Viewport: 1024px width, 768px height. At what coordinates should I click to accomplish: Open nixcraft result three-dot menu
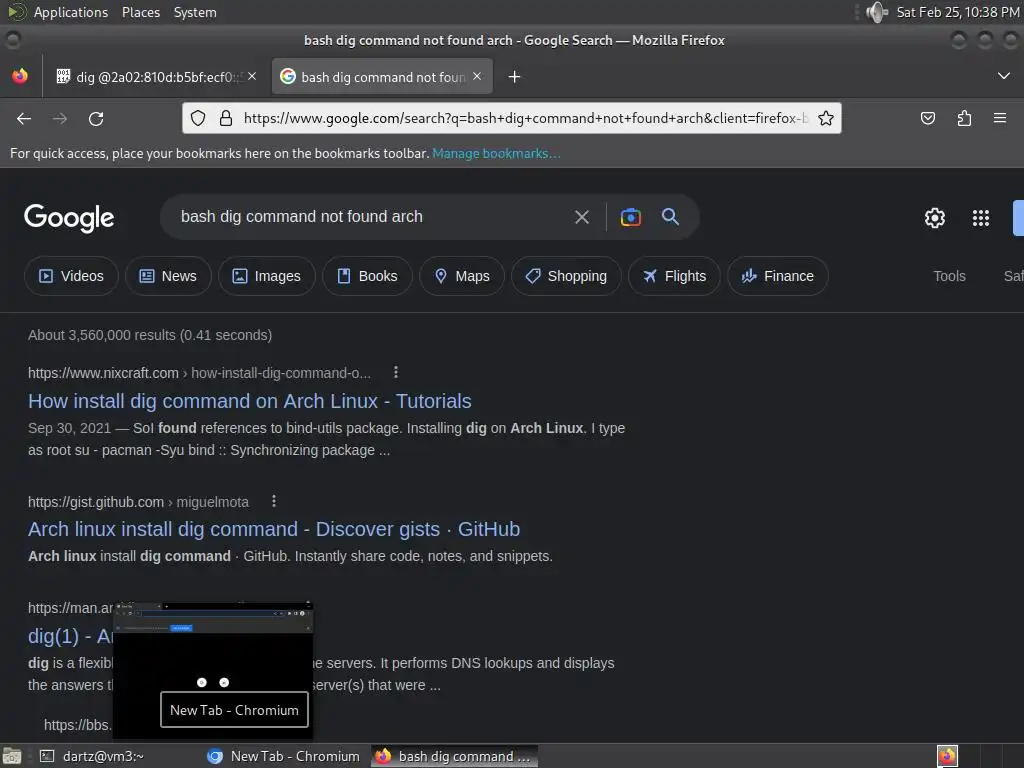point(396,372)
